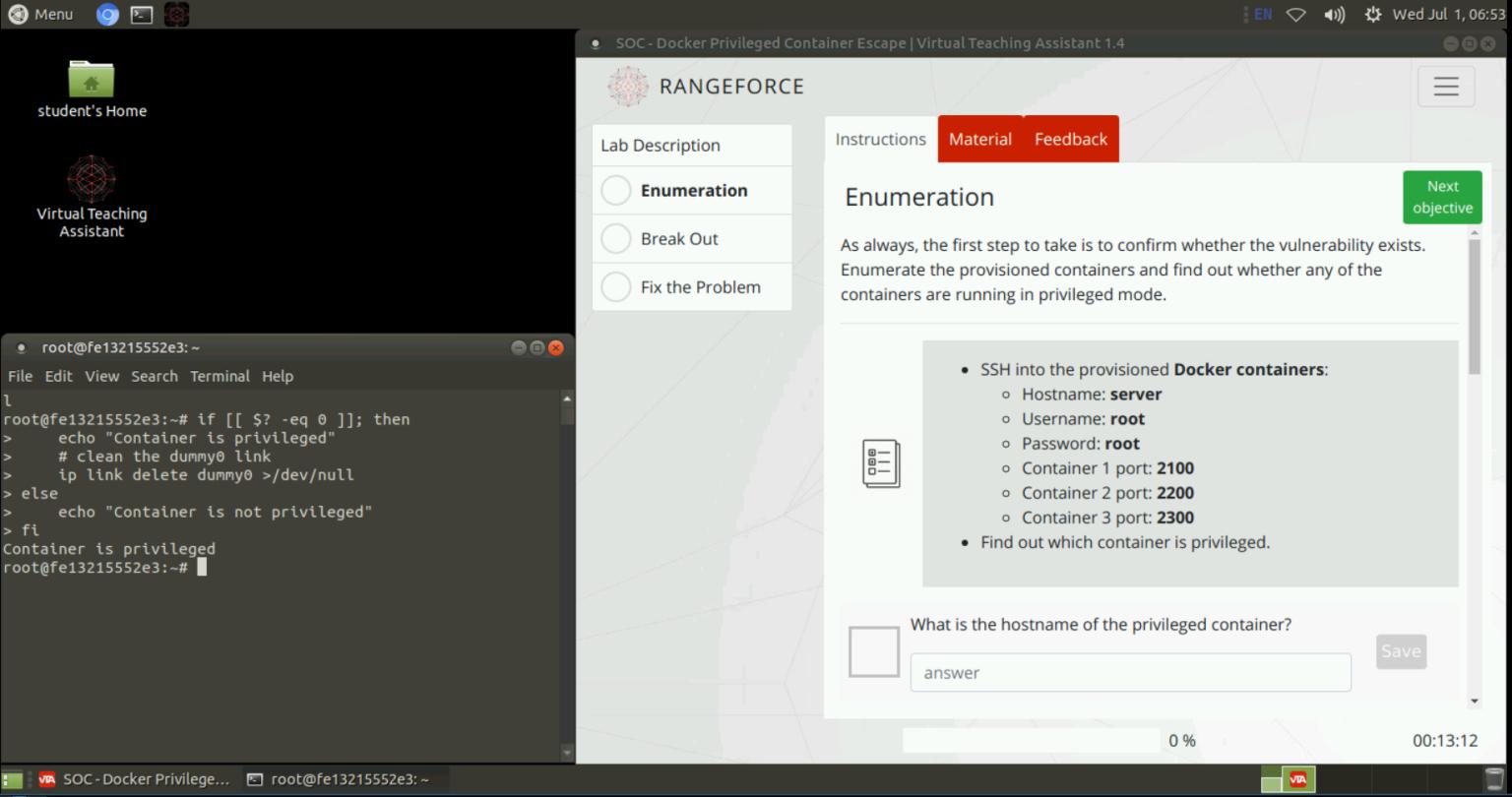The width and height of the screenshot is (1512, 797).
Task: Click the terminal's vertical scrollbar
Action: pos(567,576)
